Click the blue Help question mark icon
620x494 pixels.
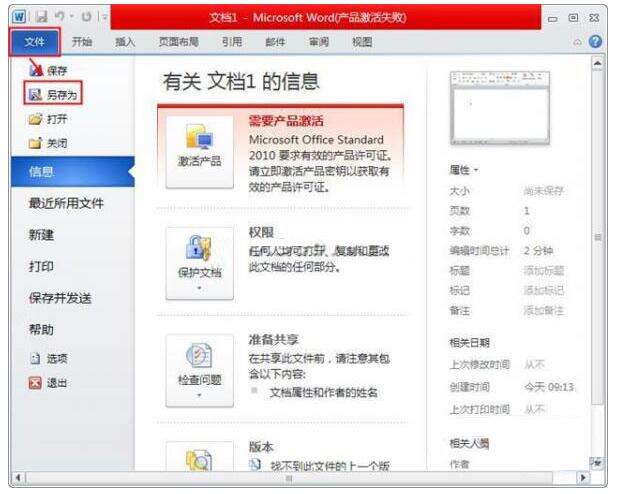click(x=595, y=42)
